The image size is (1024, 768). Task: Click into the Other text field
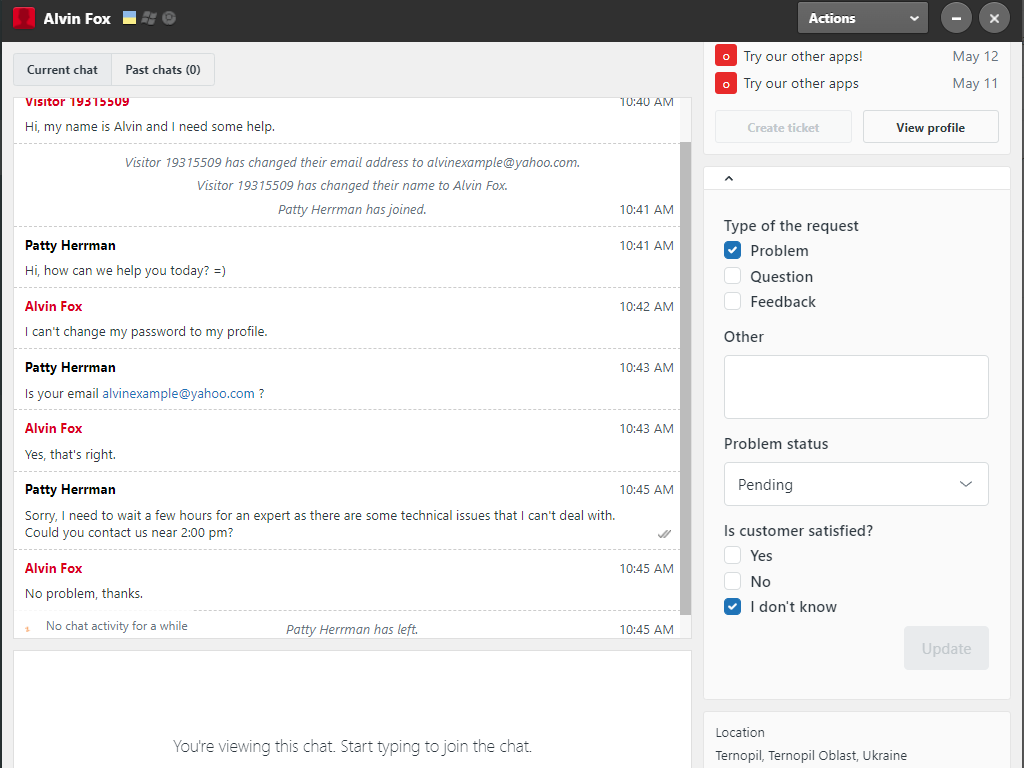tap(856, 387)
